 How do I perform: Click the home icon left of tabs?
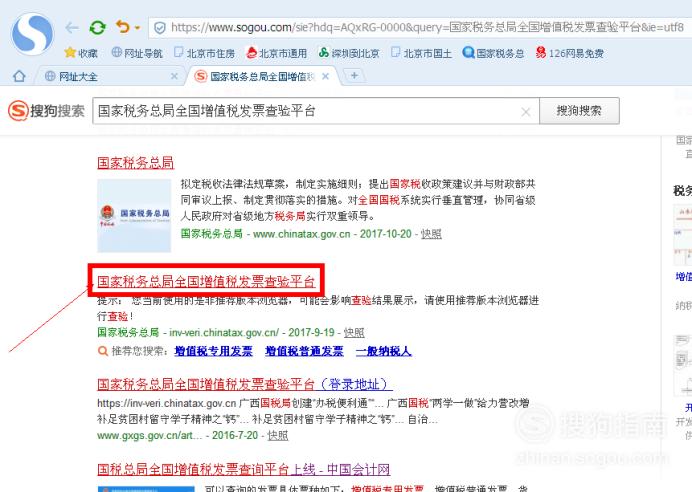tap(19, 76)
